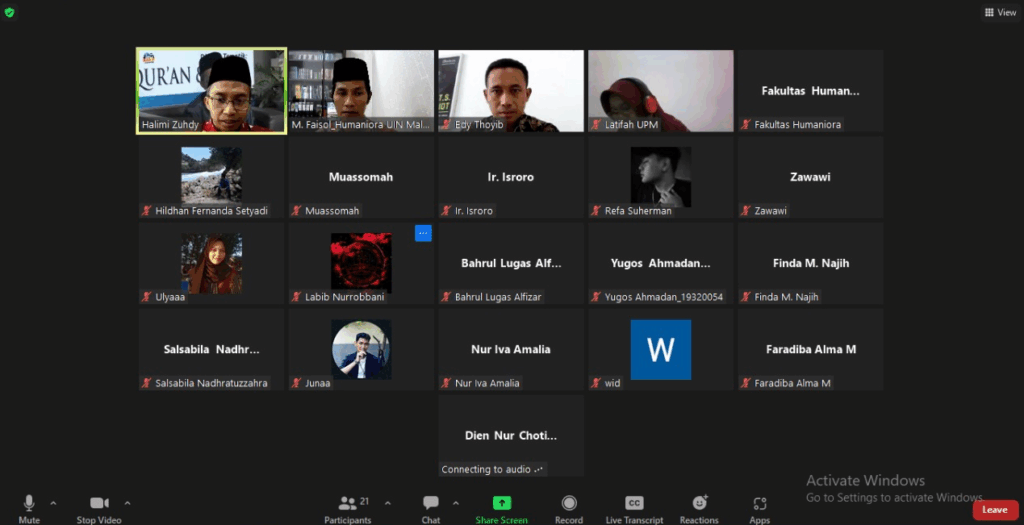The width and height of the screenshot is (1024, 525).
Task: Open the Chat panel
Action: [x=431, y=503]
